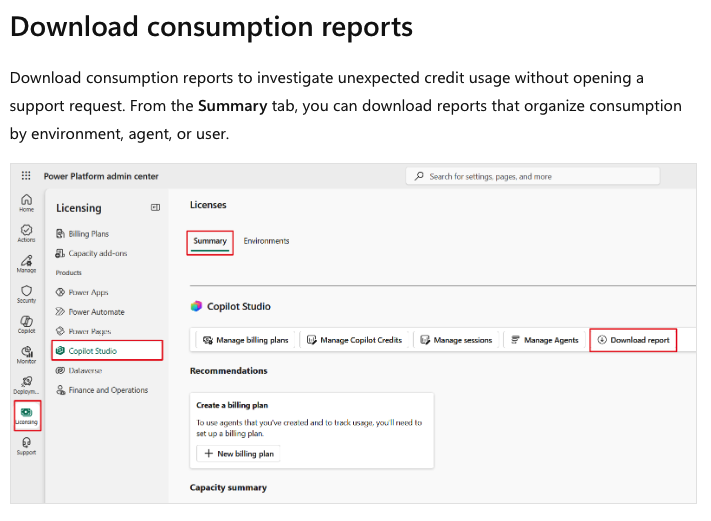Click Manage Agents button
Screen dimensions: 711x521
tap(545, 340)
